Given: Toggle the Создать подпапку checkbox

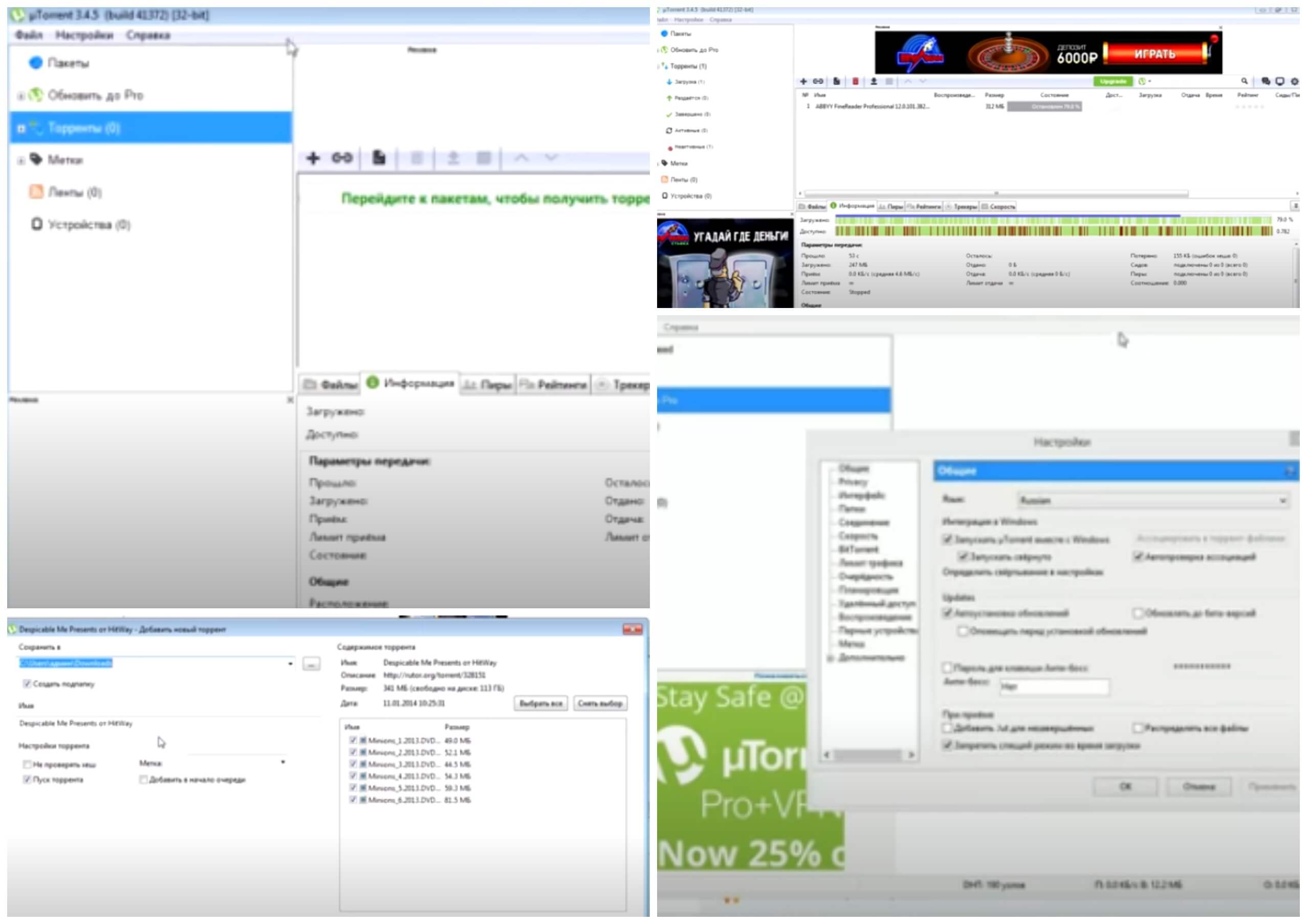Looking at the screenshot, I should [27, 684].
